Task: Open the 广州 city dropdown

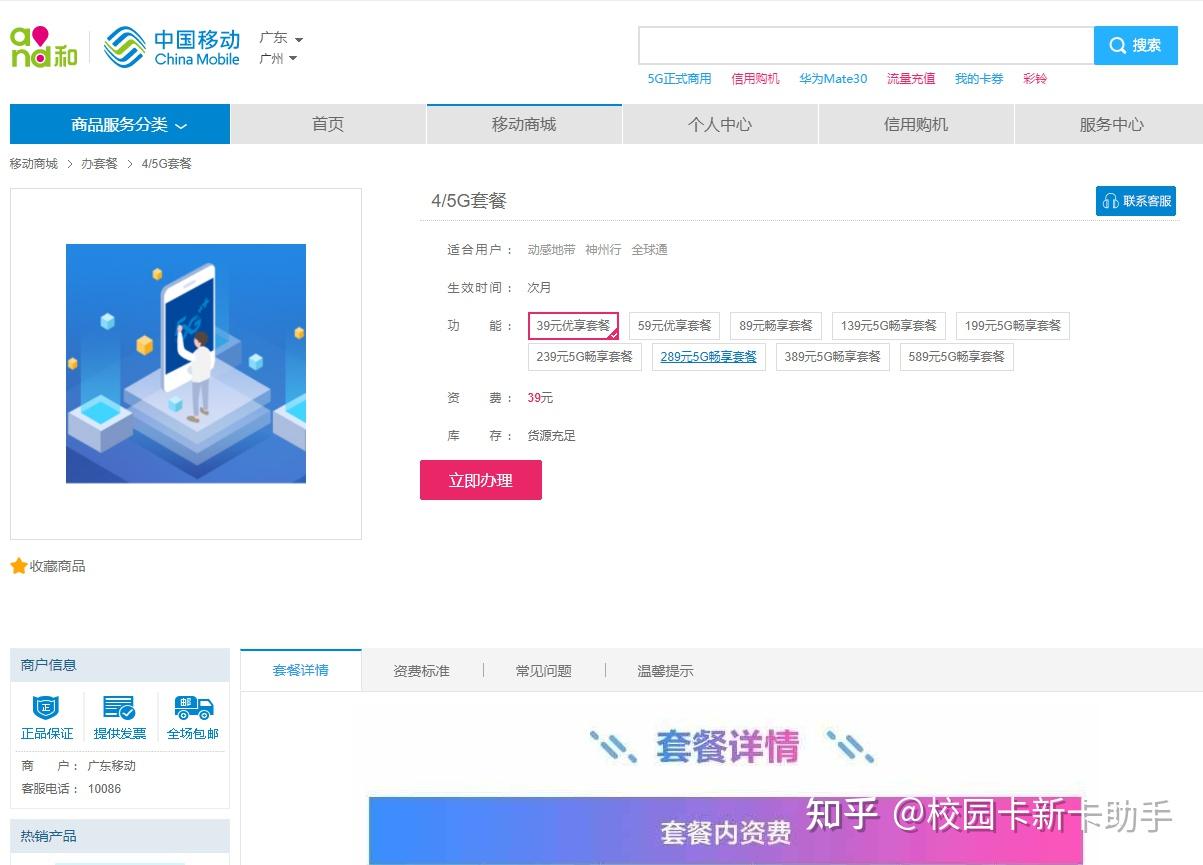Action: 278,58
